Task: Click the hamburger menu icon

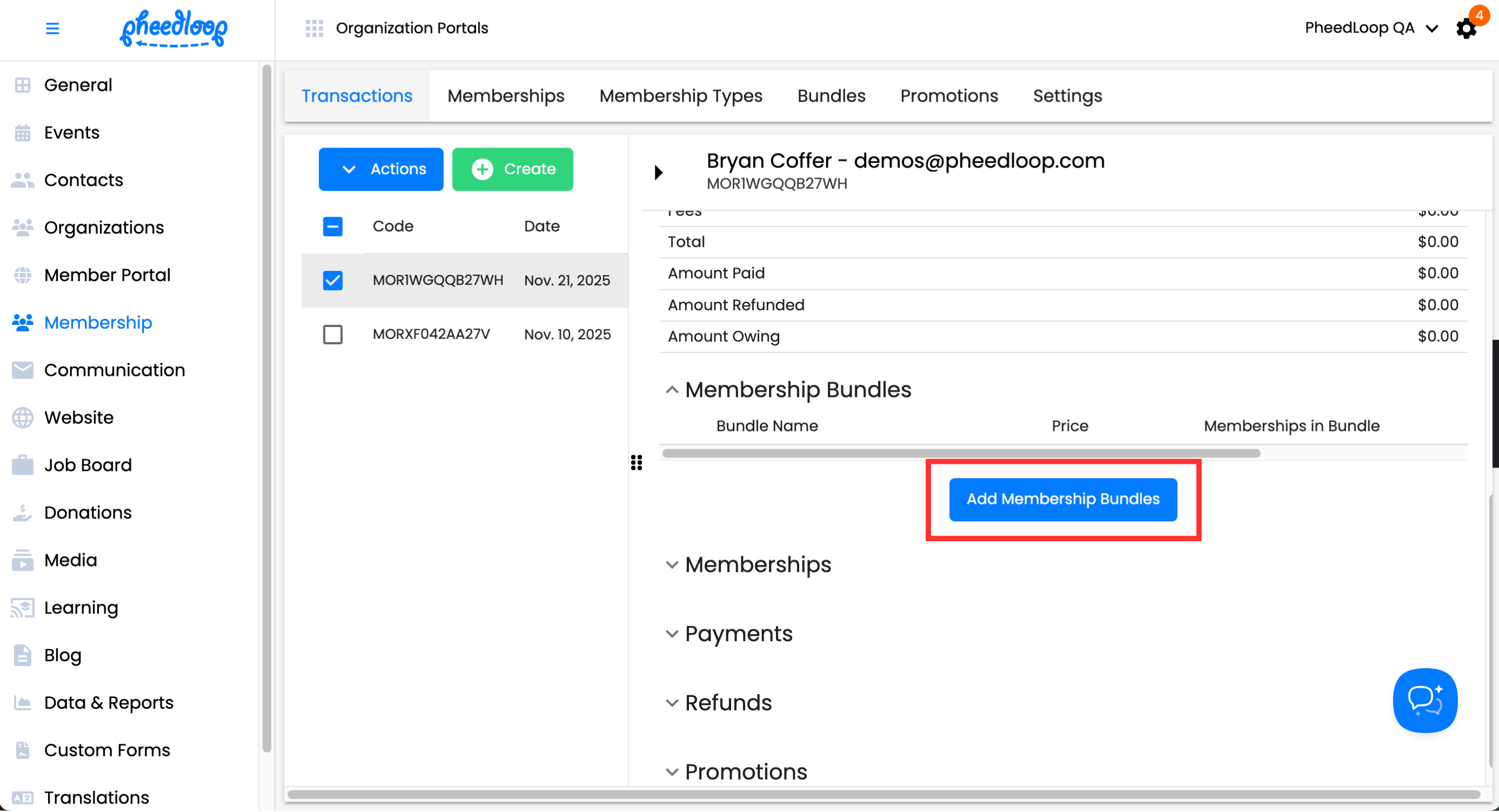Action: (x=52, y=28)
